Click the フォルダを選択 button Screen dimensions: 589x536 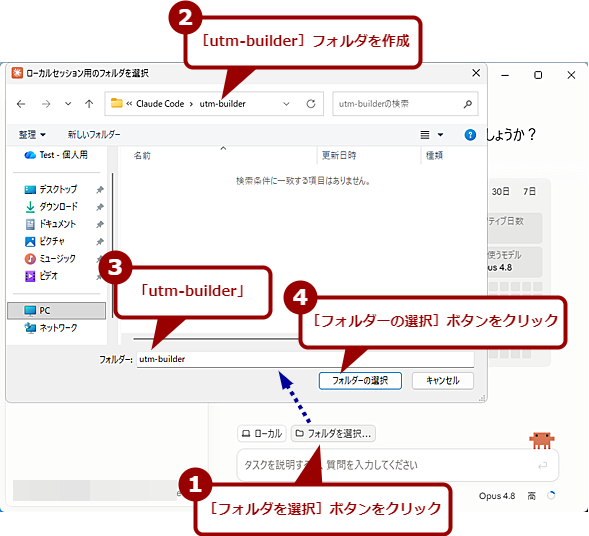(333, 434)
